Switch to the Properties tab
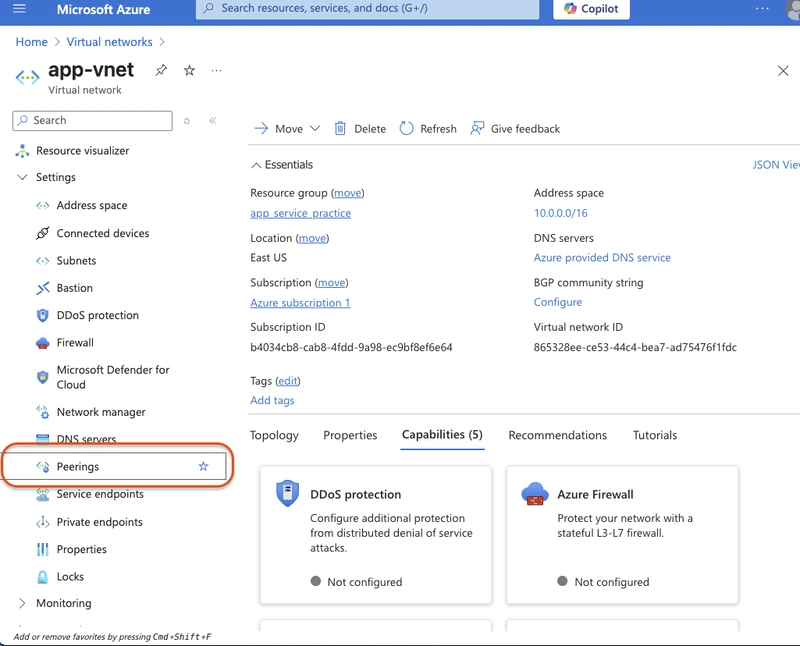This screenshot has height=646, width=800. (x=350, y=435)
